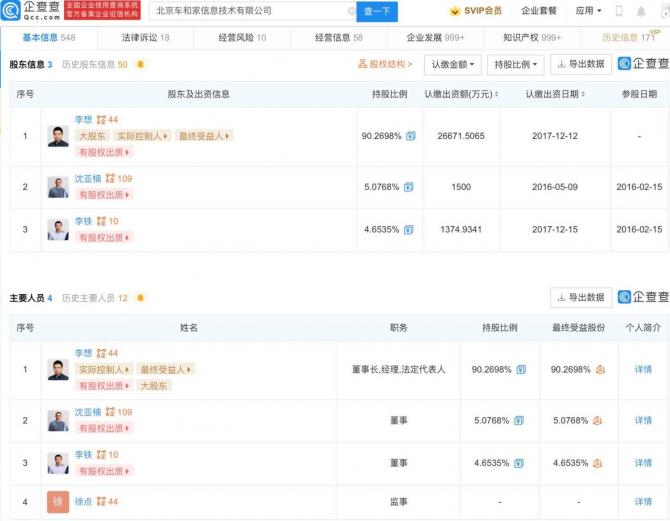This screenshot has width=670, height=521.
Task: Click the relation icon beside 李铁 10 in shareholder table
Action: click(101, 221)
